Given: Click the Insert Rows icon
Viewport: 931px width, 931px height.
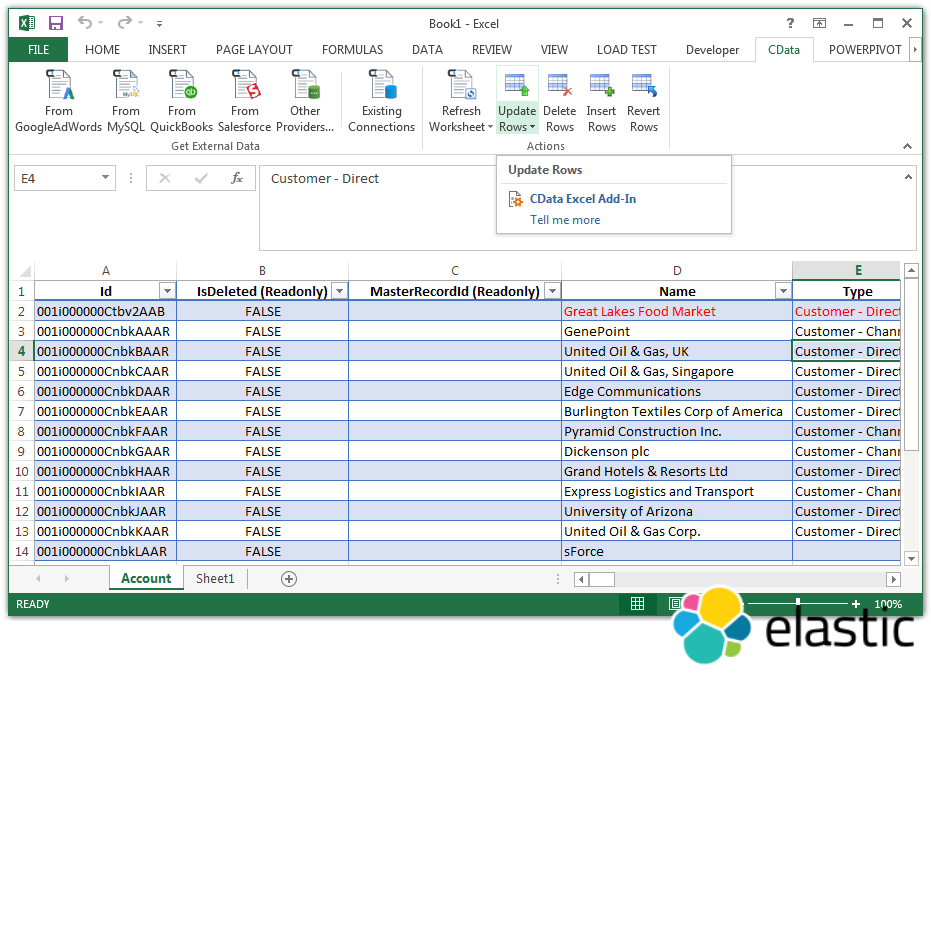Looking at the screenshot, I should (x=601, y=84).
